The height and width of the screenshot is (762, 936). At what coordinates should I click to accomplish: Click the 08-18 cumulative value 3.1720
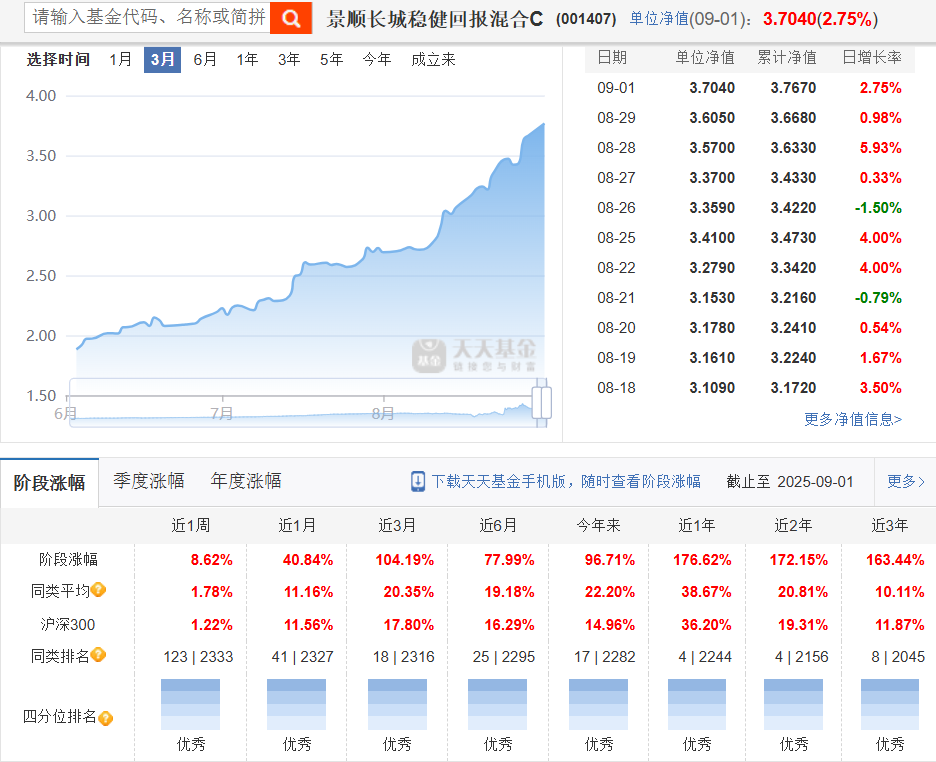pyautogui.click(x=793, y=388)
